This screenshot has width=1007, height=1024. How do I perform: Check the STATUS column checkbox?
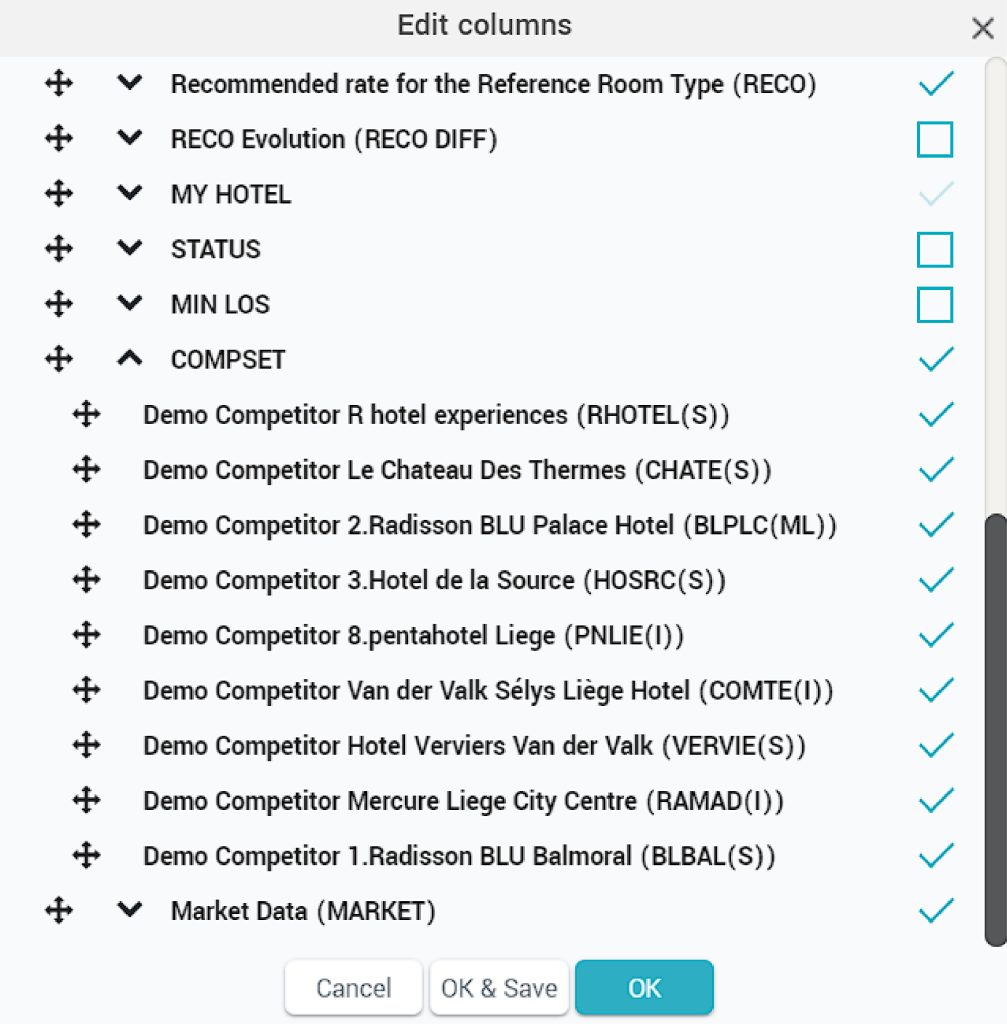pyautogui.click(x=935, y=249)
